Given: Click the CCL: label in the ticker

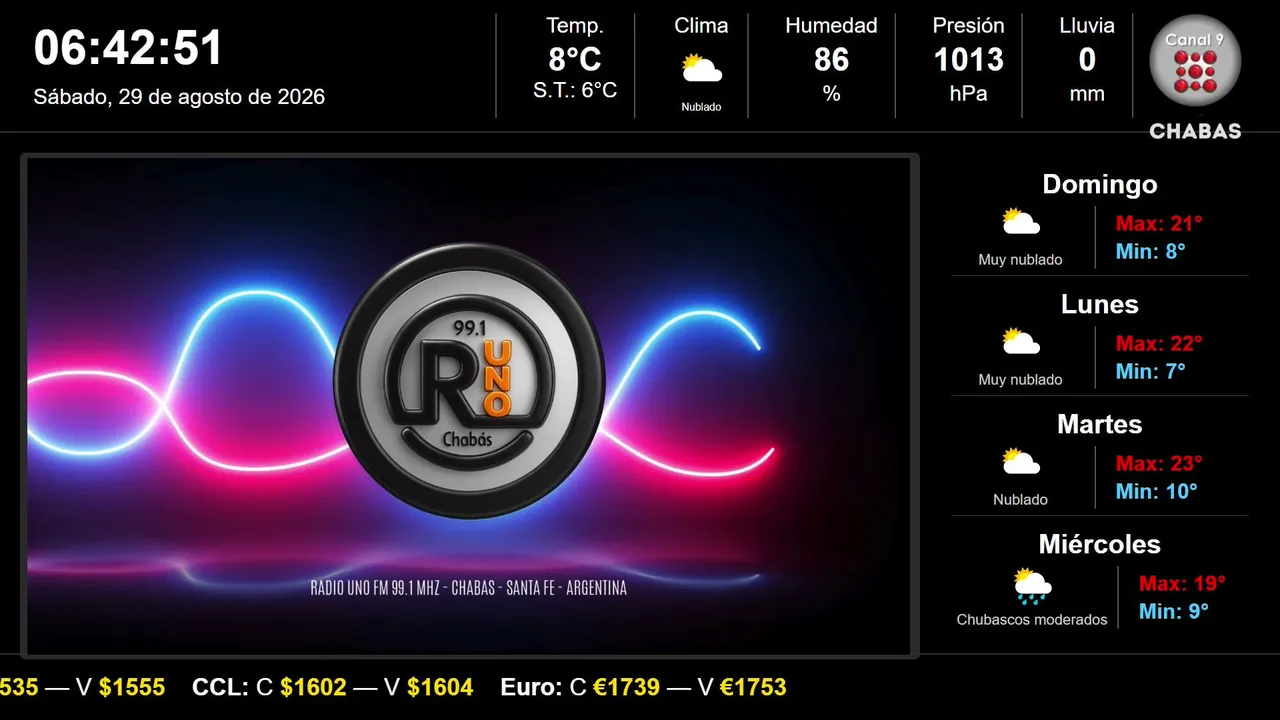Looking at the screenshot, I should tap(220, 687).
